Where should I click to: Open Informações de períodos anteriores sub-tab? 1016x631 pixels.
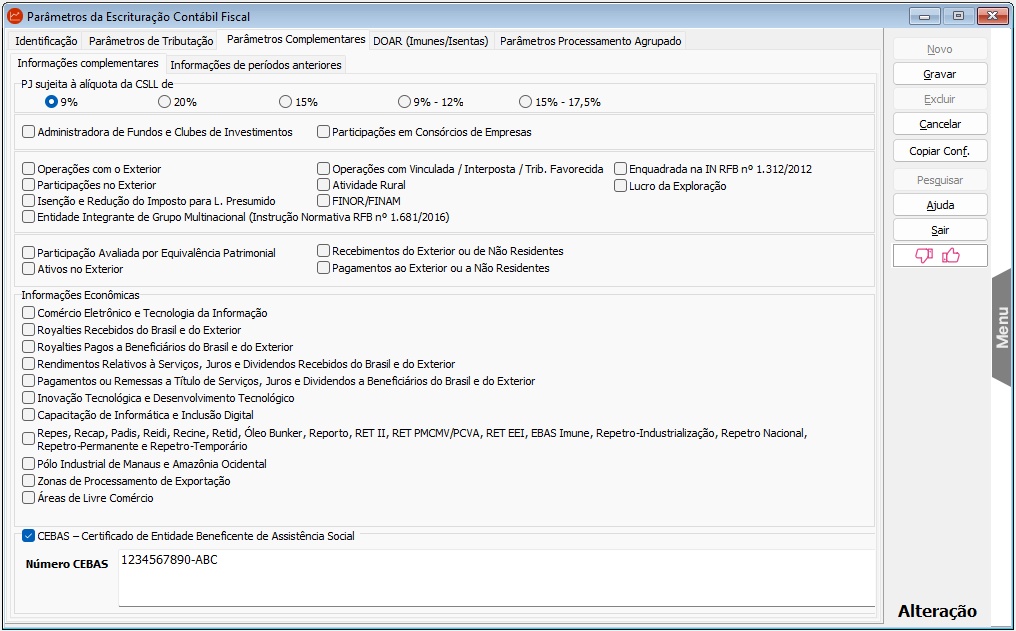[256, 65]
